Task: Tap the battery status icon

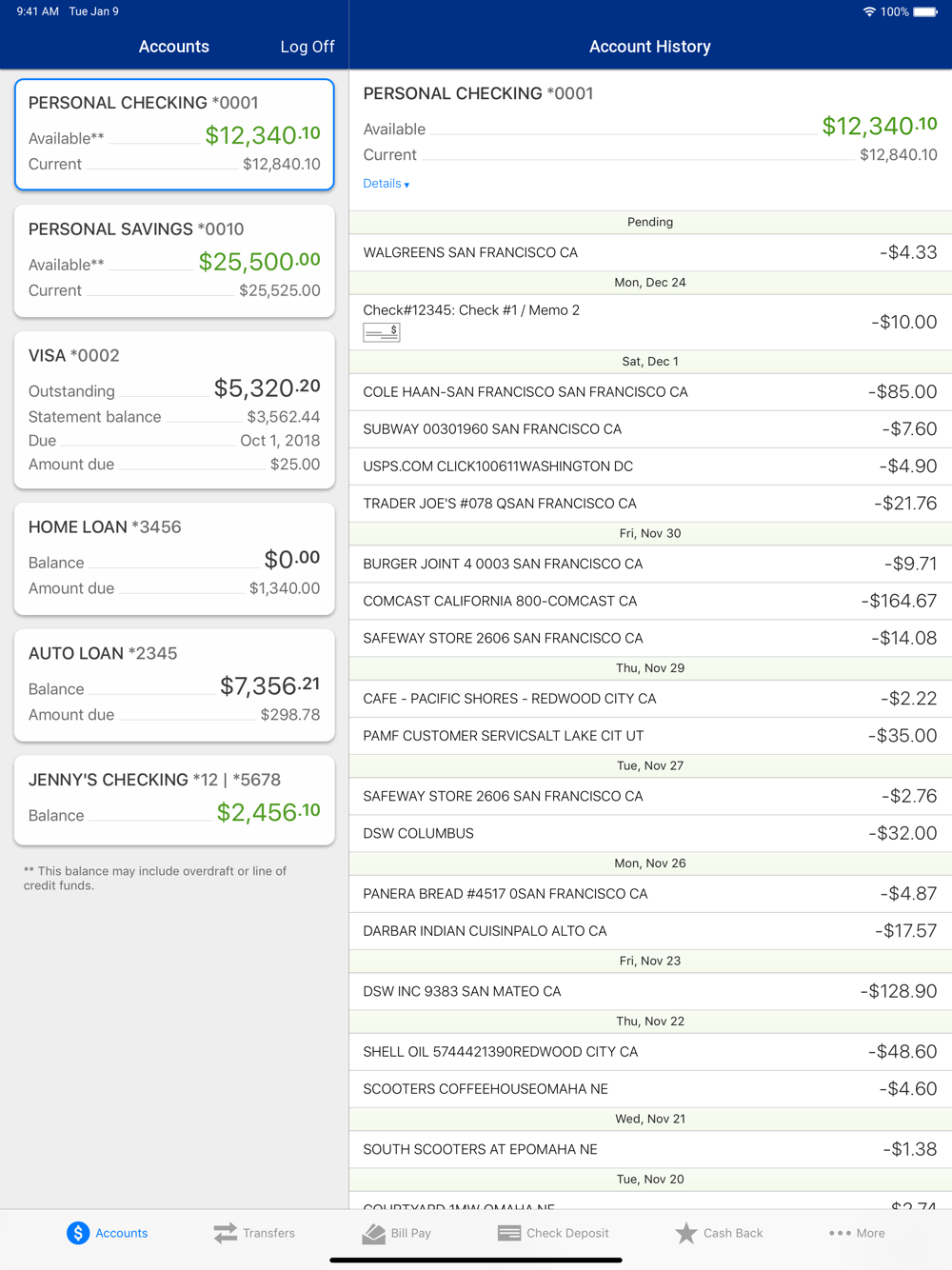Action: click(x=925, y=12)
